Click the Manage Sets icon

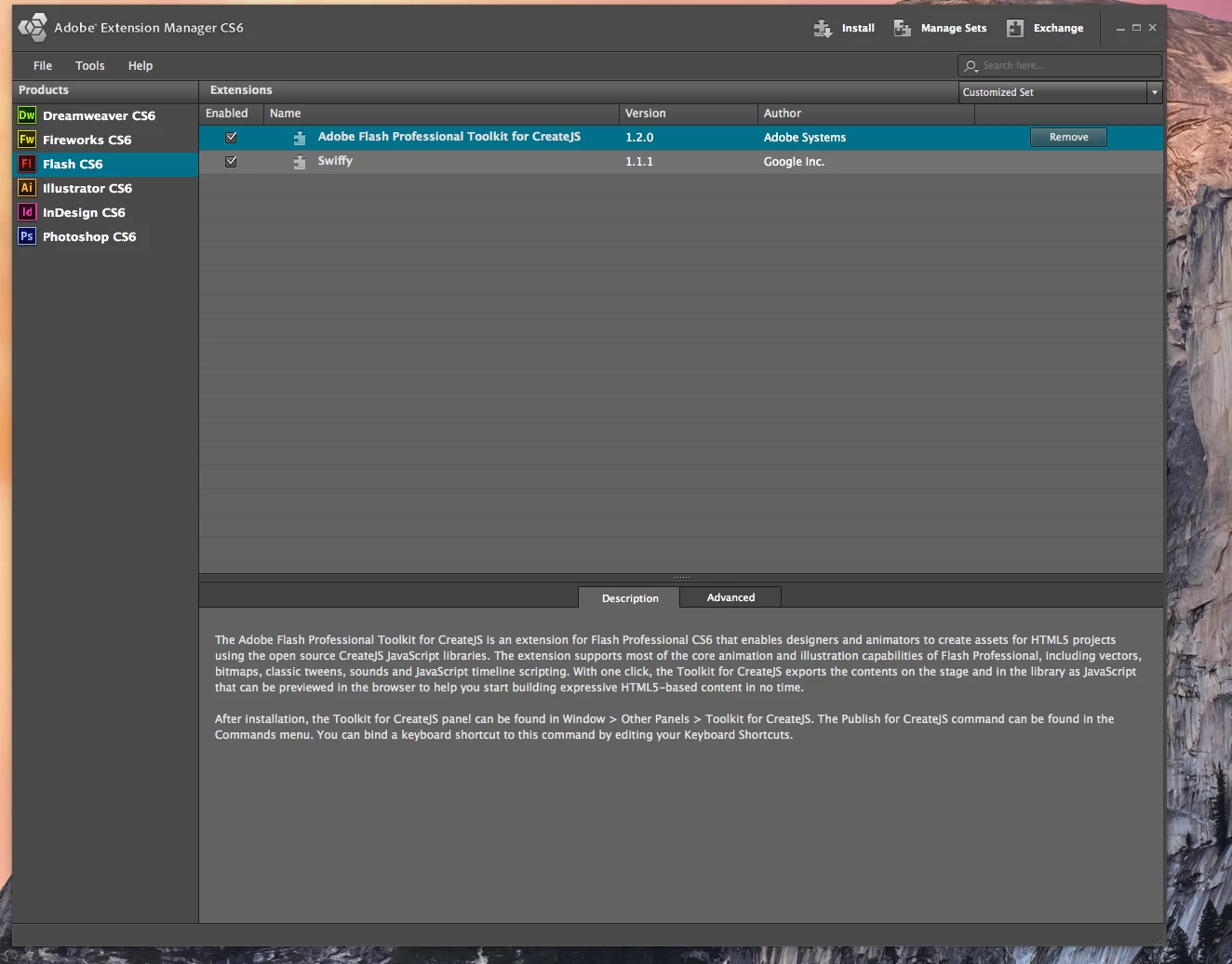coord(902,29)
